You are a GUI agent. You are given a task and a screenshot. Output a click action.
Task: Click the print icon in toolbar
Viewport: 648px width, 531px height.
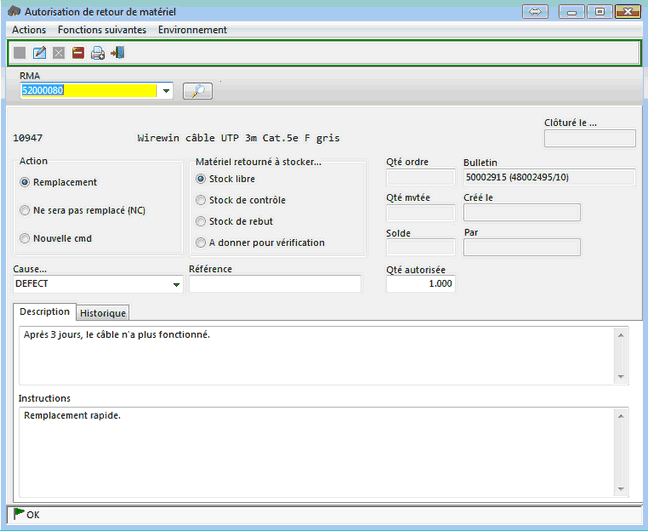click(x=97, y=53)
